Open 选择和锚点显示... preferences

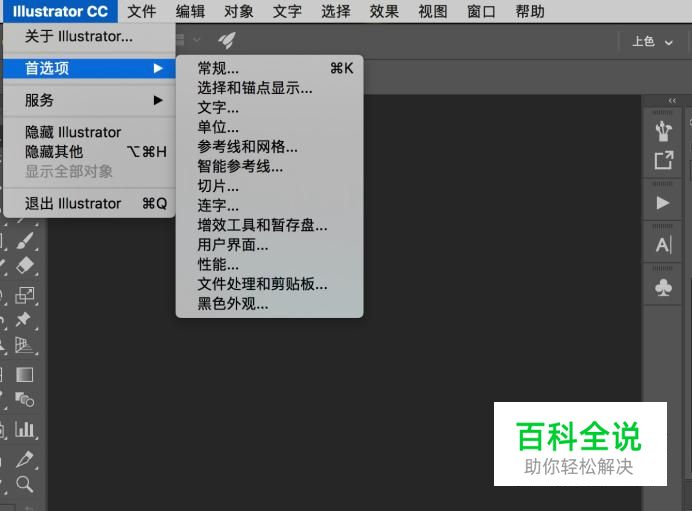pos(270,88)
